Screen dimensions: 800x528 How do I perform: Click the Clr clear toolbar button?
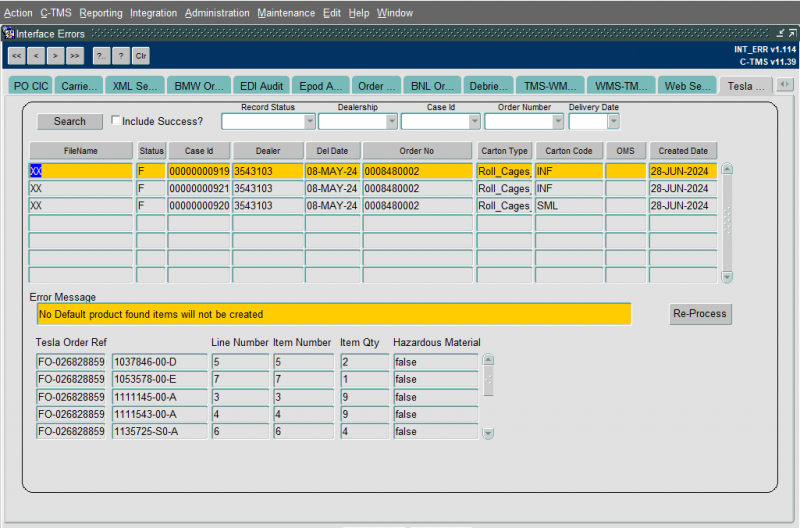click(x=141, y=56)
